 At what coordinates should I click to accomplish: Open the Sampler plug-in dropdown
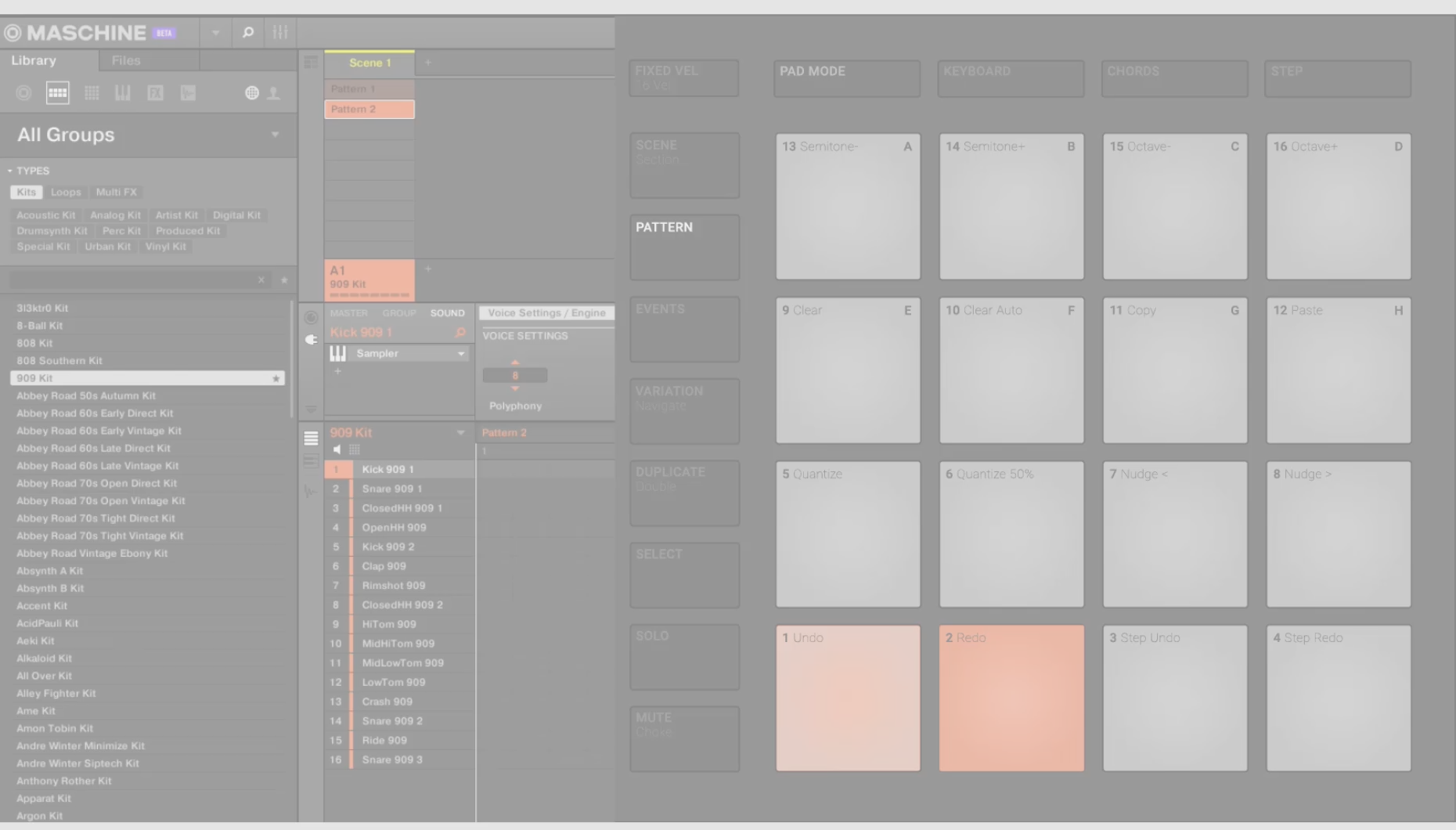pos(461,354)
